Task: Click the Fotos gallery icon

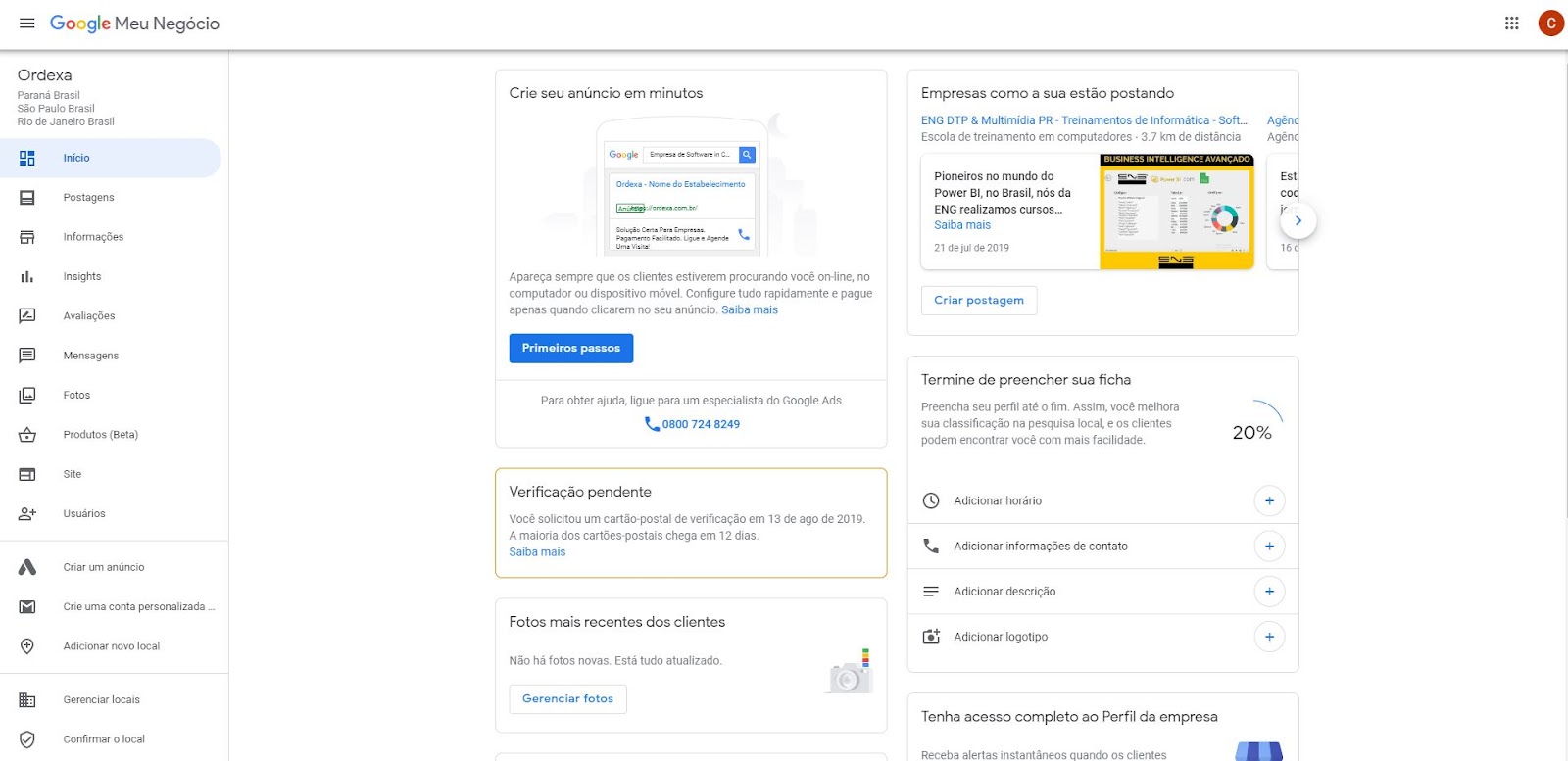Action: click(x=27, y=395)
